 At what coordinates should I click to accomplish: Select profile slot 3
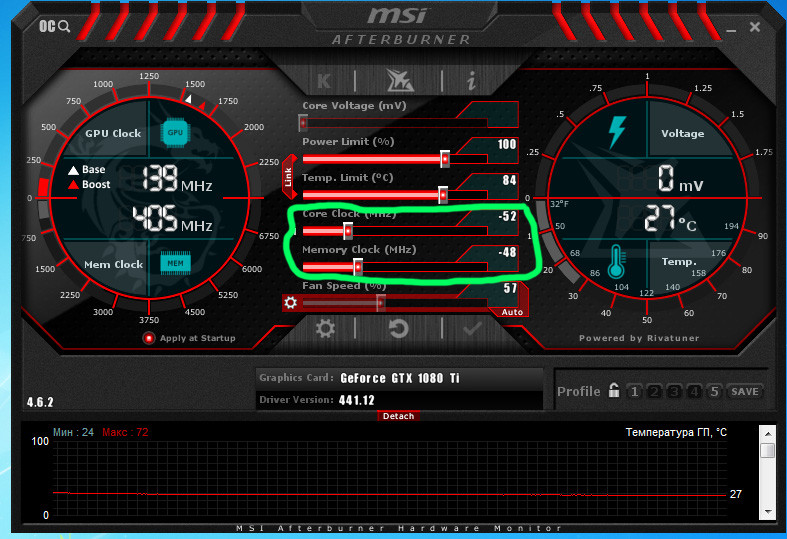click(674, 391)
